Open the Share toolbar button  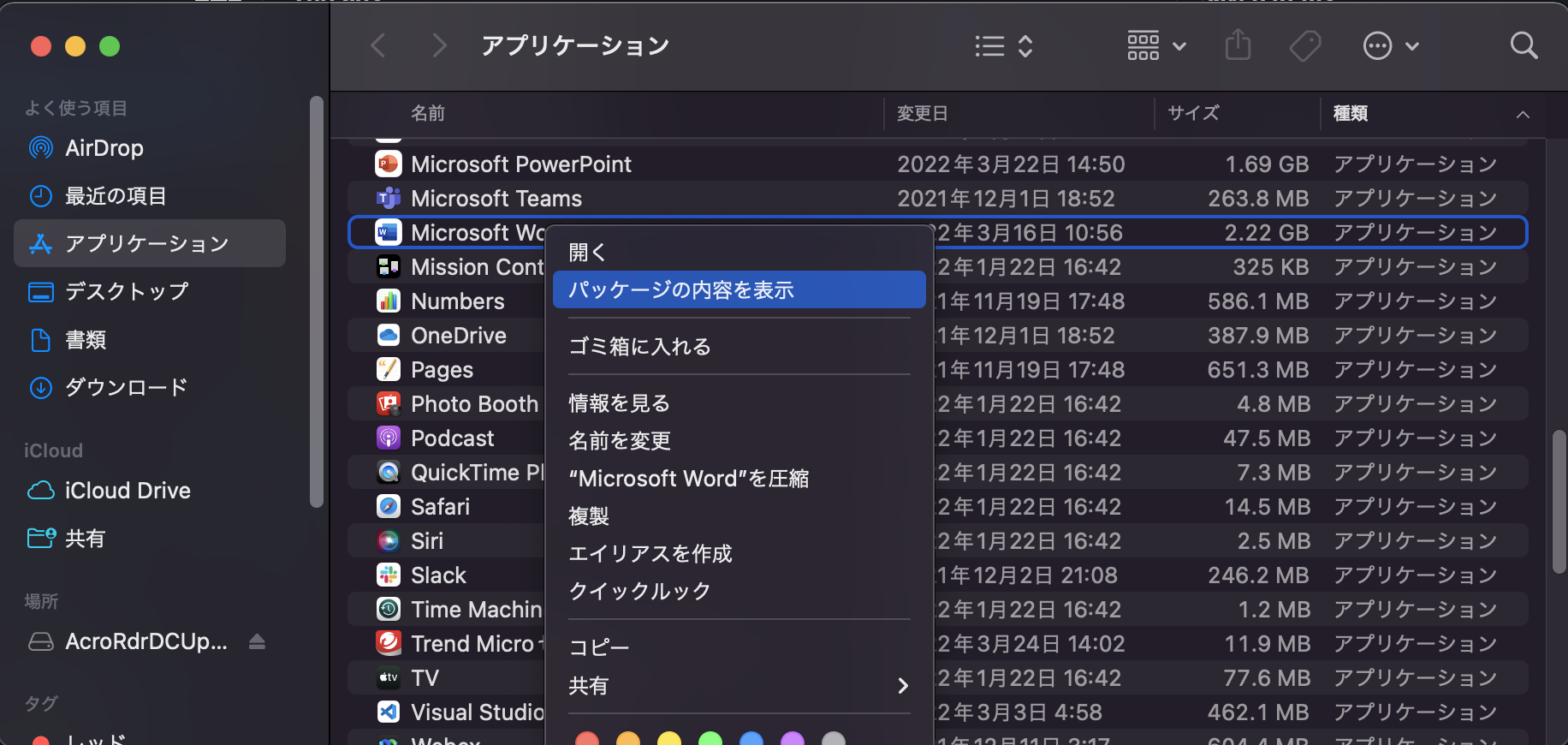pyautogui.click(x=1238, y=45)
